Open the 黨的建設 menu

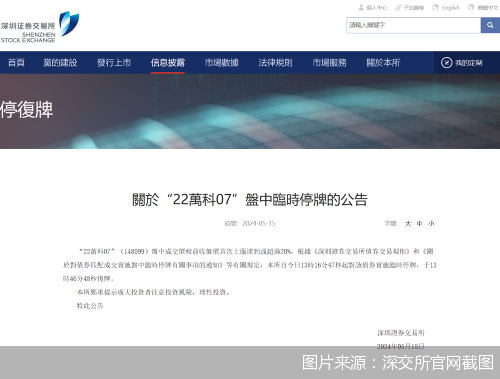click(60, 62)
